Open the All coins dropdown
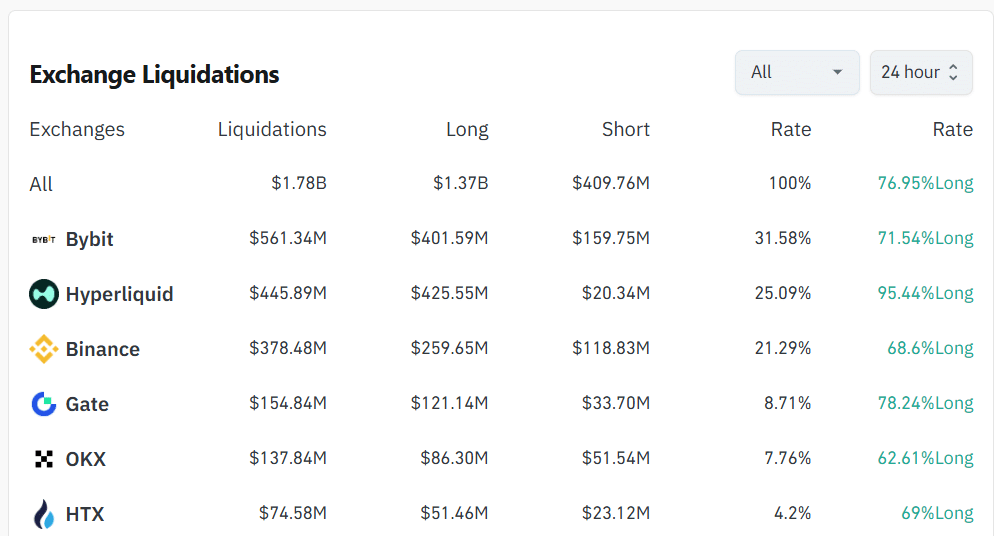 coord(796,72)
